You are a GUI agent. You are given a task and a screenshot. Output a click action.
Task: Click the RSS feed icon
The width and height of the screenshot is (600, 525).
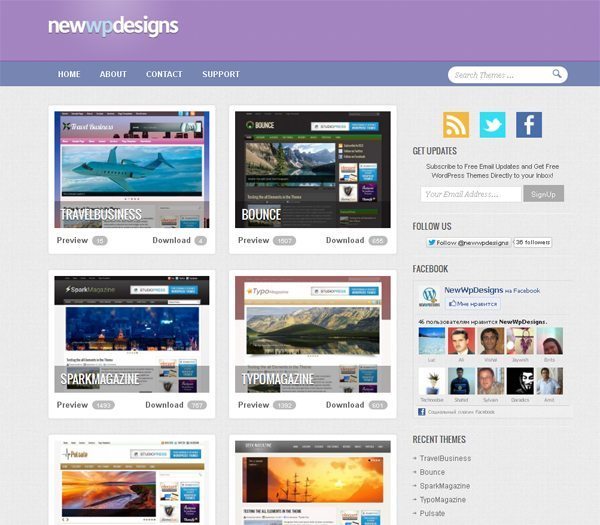click(x=456, y=125)
